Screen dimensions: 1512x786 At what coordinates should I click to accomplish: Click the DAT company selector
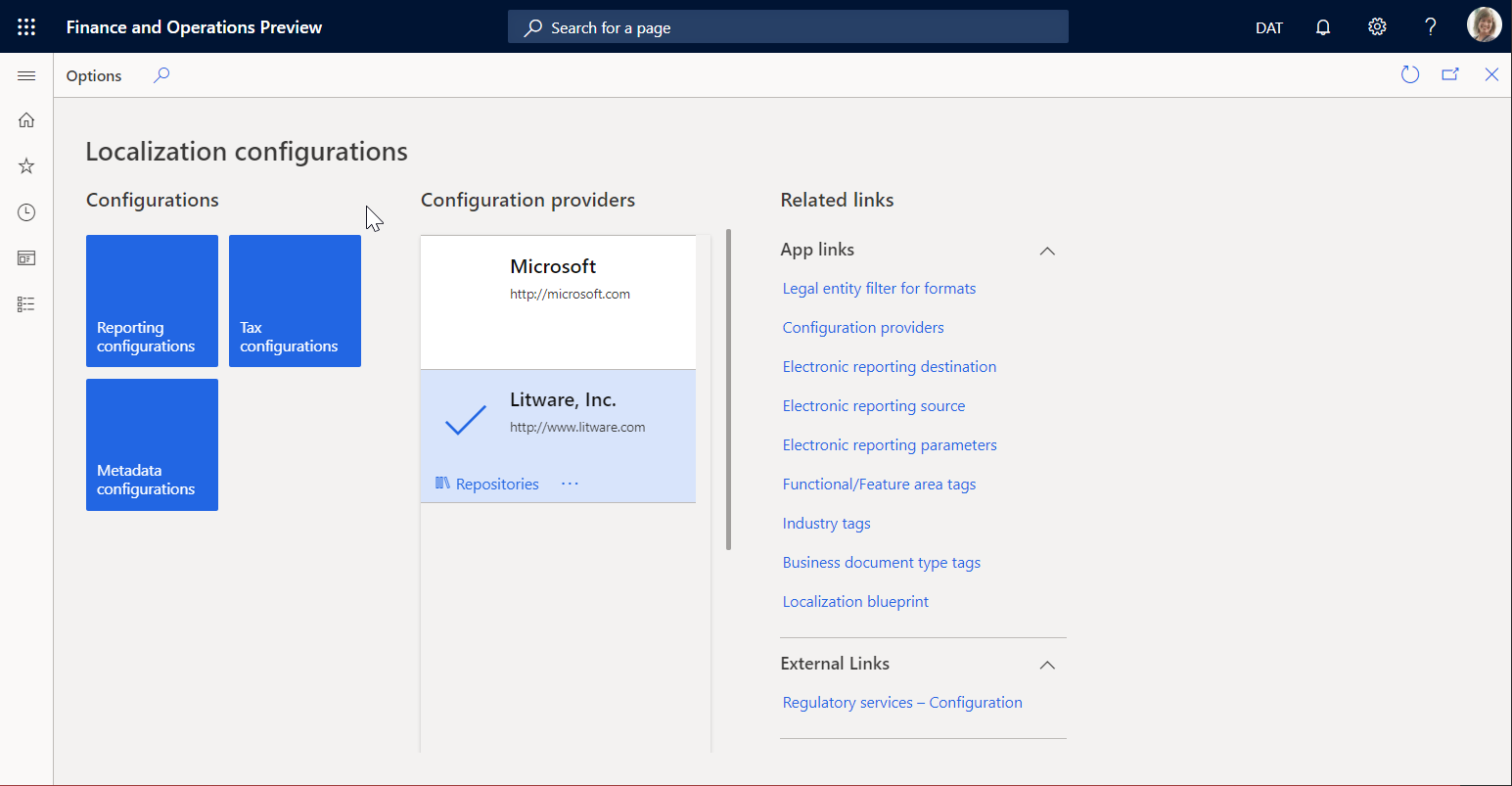tap(1269, 27)
